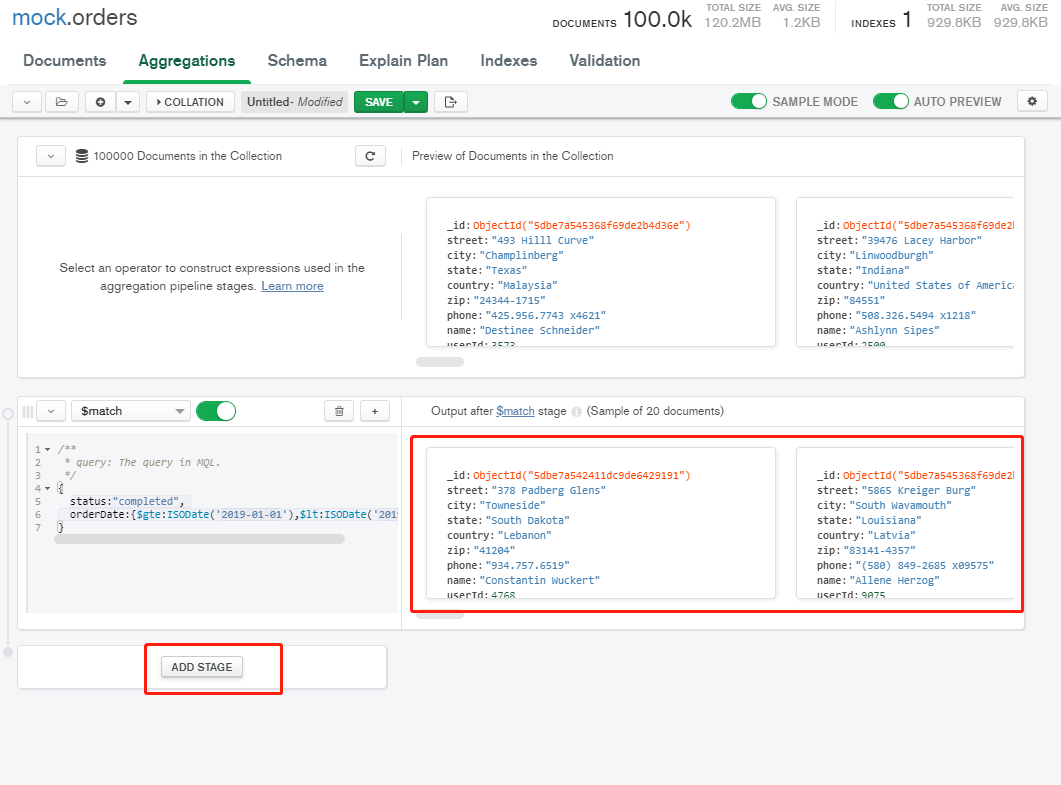The height and width of the screenshot is (785, 1061).
Task: Click the Untitled- Modified pipeline name
Action: pyautogui.click(x=294, y=102)
